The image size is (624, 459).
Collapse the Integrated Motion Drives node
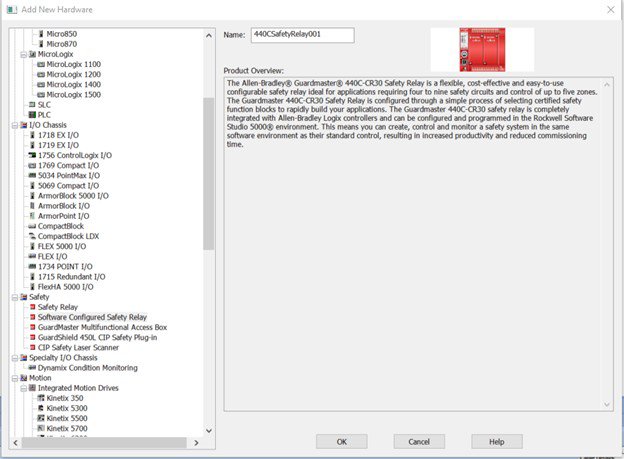(x=23, y=388)
